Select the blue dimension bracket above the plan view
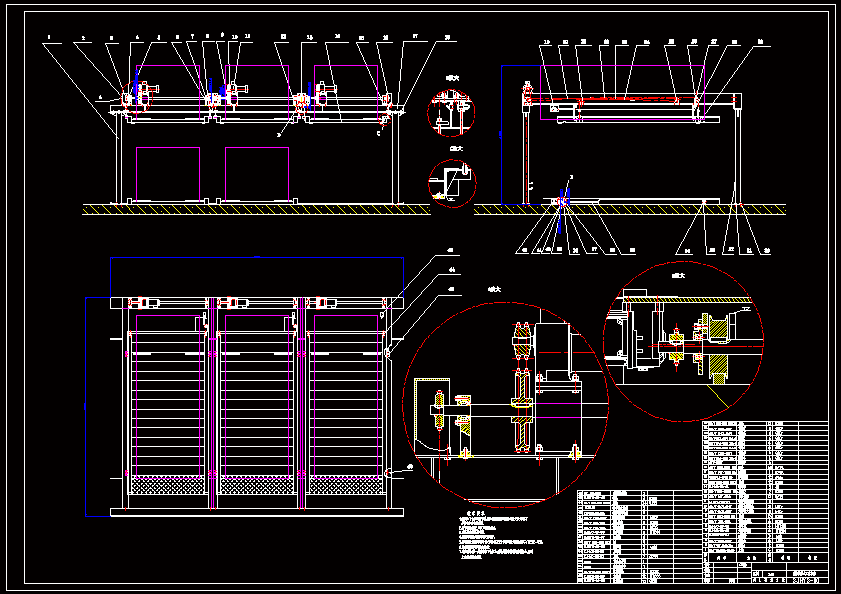This screenshot has width=841, height=594. click(x=257, y=277)
